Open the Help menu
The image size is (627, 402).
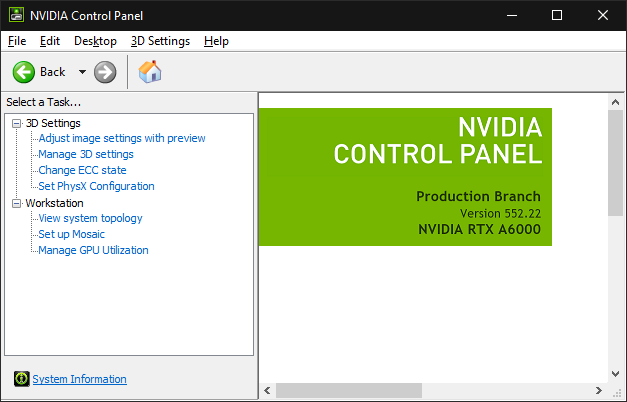[x=216, y=41]
